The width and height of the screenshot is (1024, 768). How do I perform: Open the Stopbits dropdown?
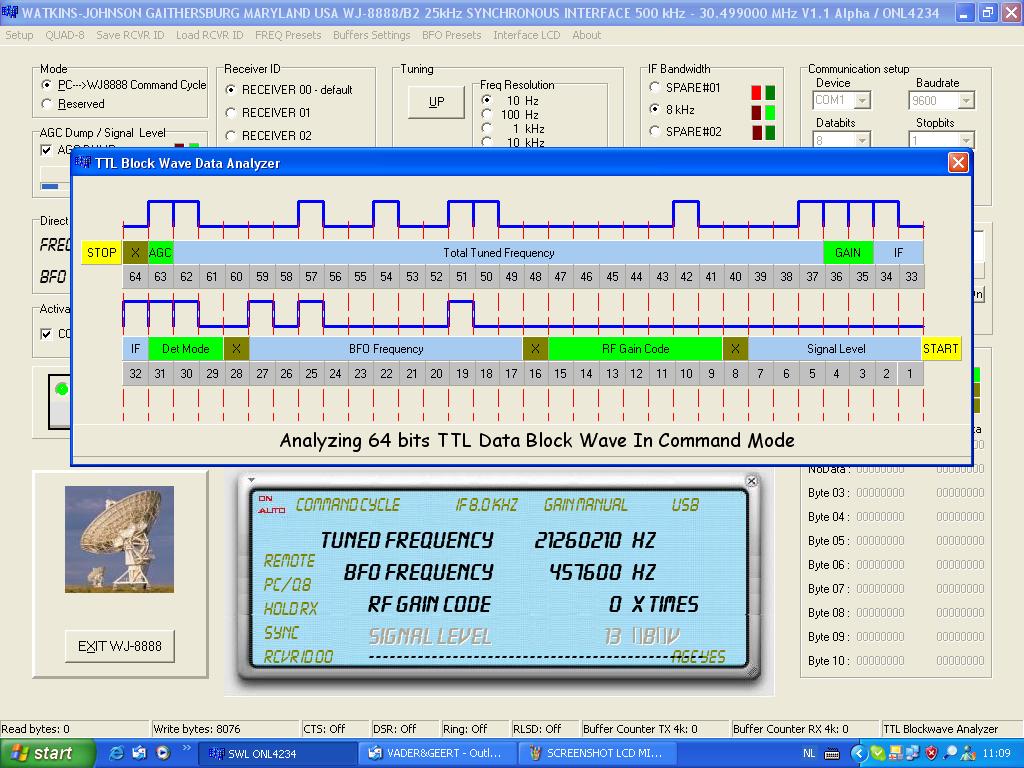966,140
